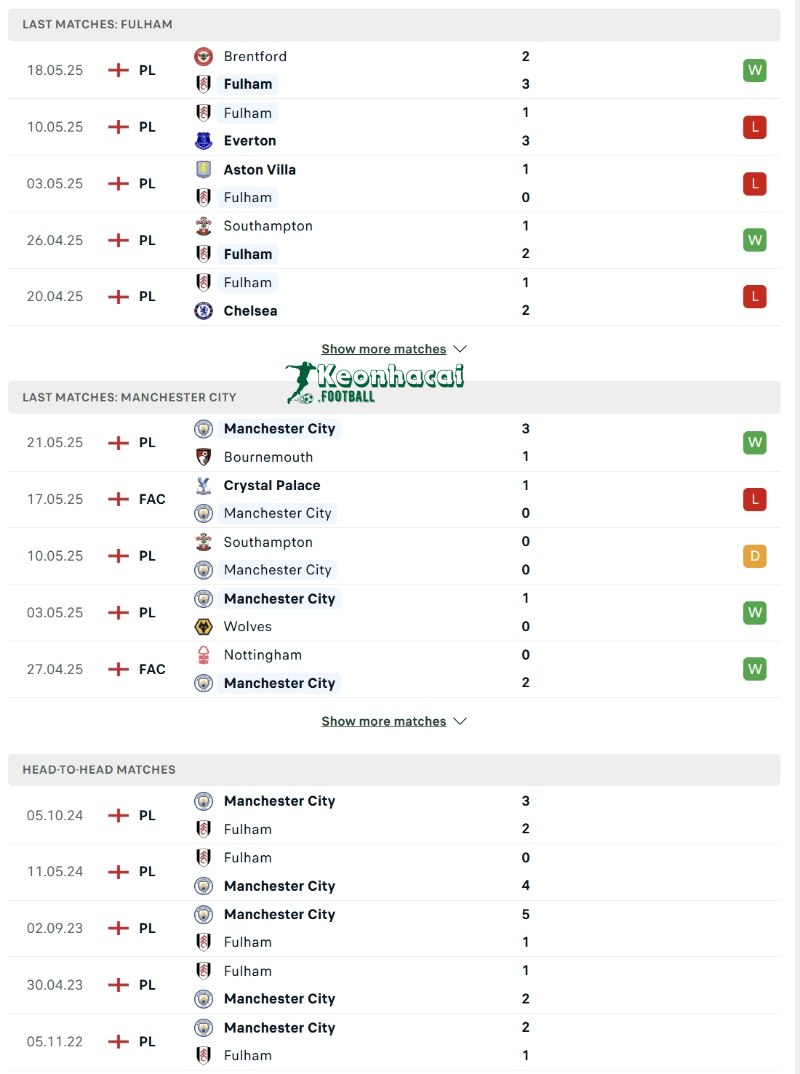Click the Nottingham Forest crest icon

point(204,655)
